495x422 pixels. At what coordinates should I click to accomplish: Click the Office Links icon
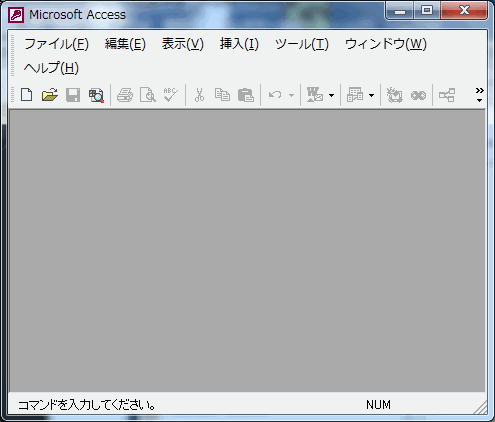click(x=315, y=95)
